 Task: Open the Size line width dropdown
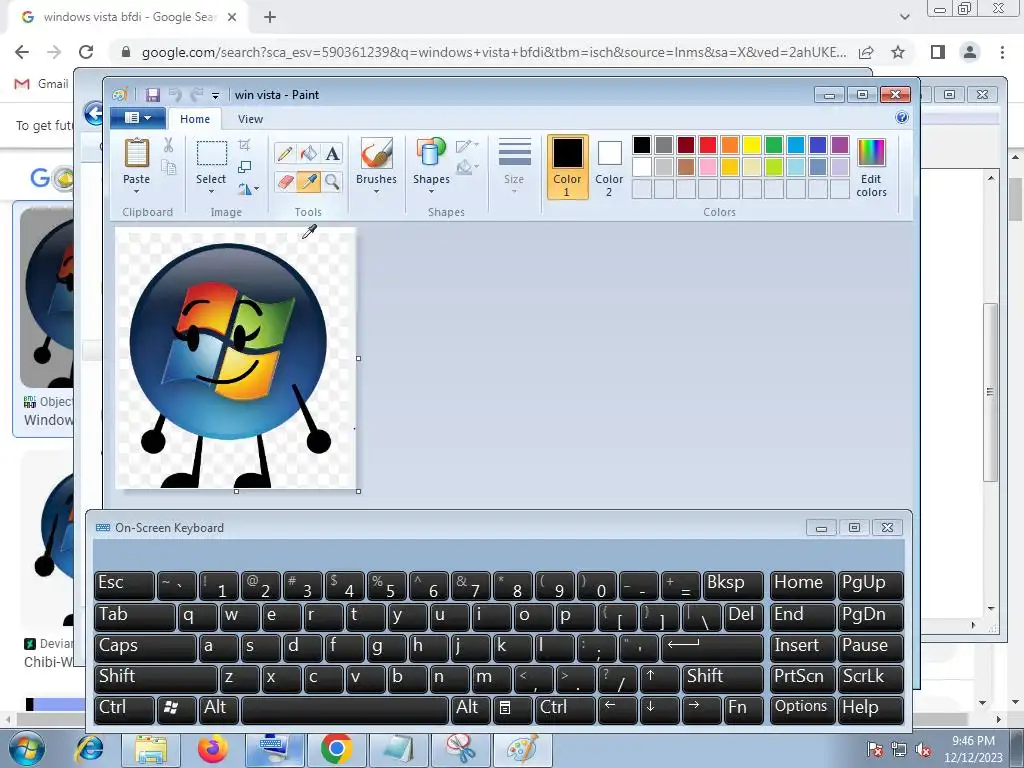click(515, 167)
